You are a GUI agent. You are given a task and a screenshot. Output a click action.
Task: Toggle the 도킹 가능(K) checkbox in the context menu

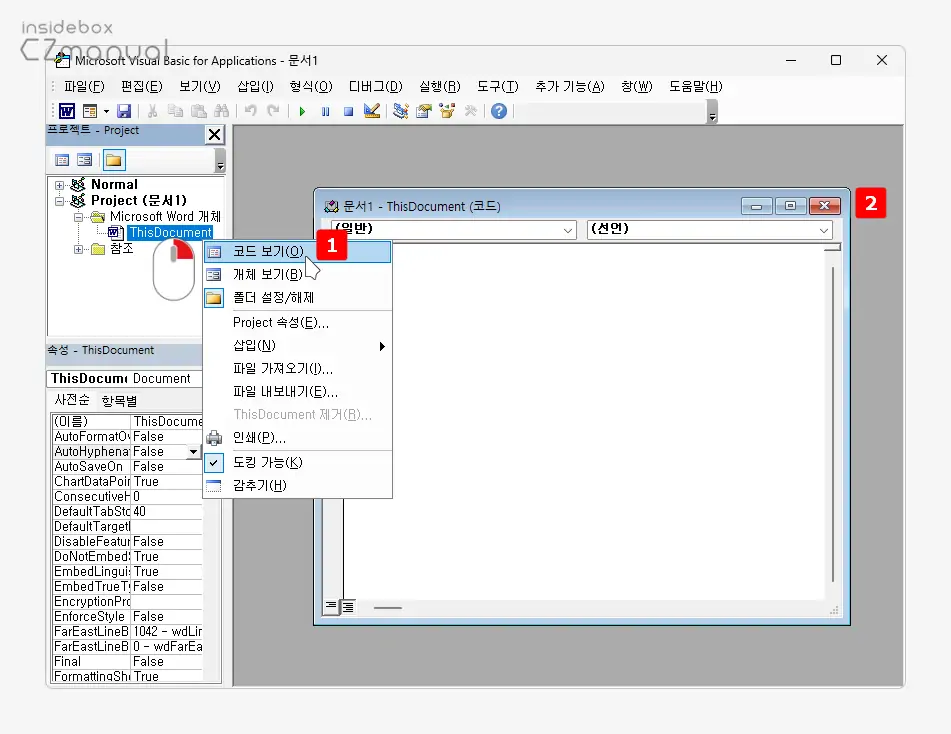214,462
